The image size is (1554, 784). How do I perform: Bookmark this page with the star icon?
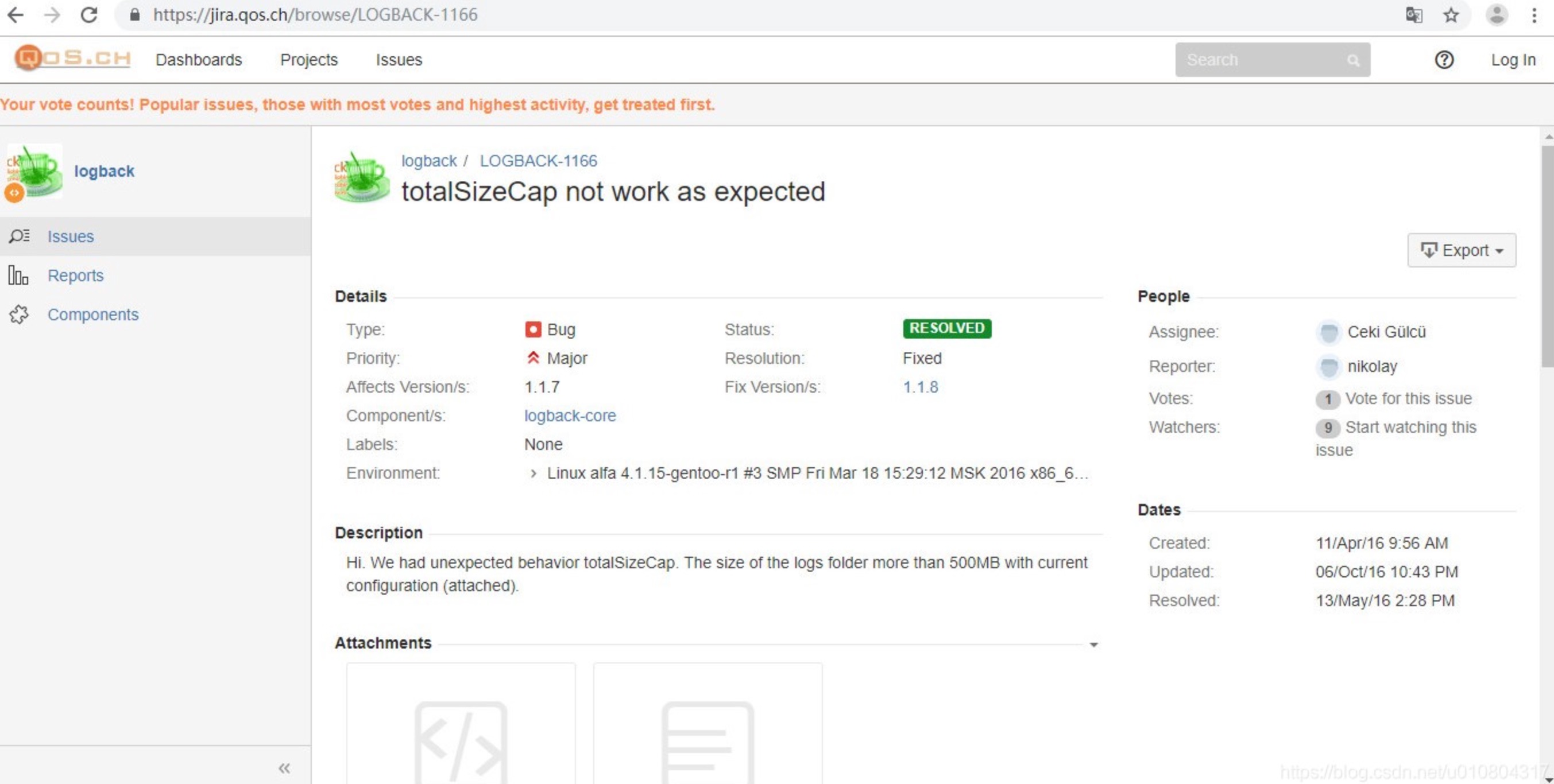(x=1451, y=14)
